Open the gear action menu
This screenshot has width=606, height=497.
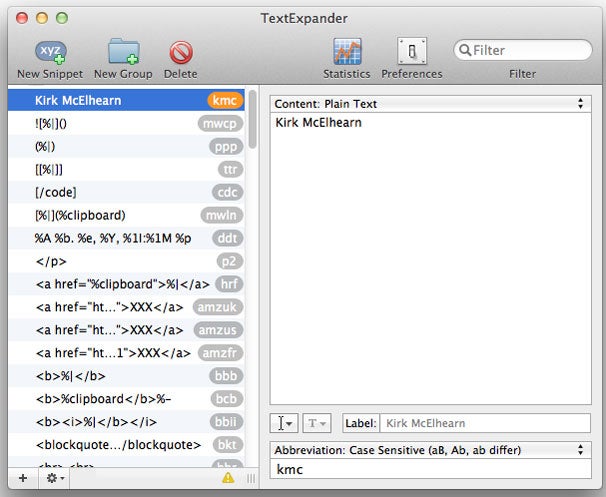55,478
